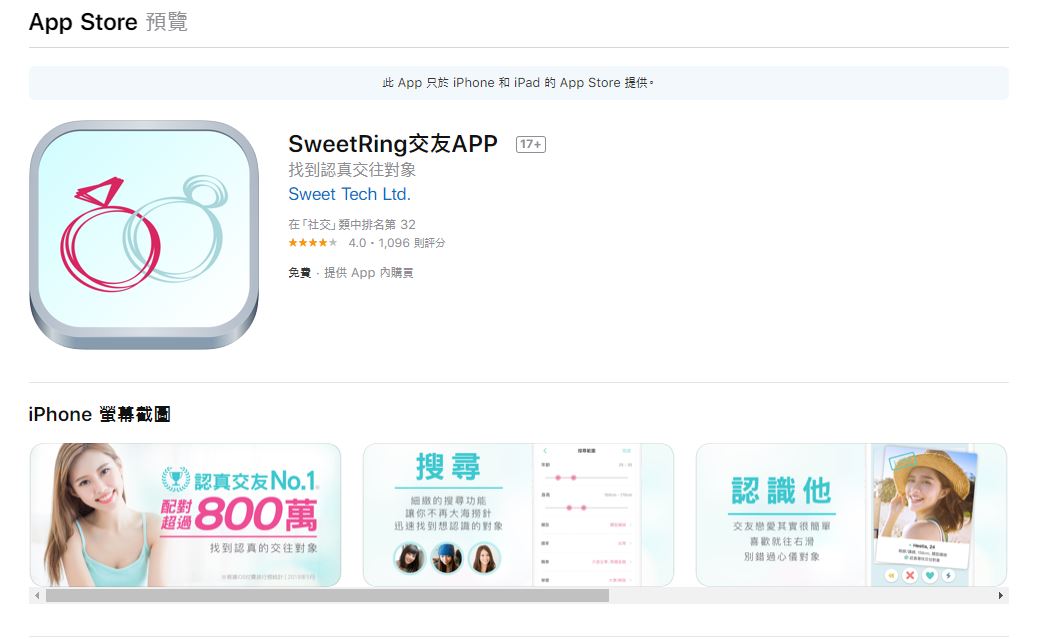Click the App Store heading link
This screenshot has width=1055, height=639.
(83, 22)
